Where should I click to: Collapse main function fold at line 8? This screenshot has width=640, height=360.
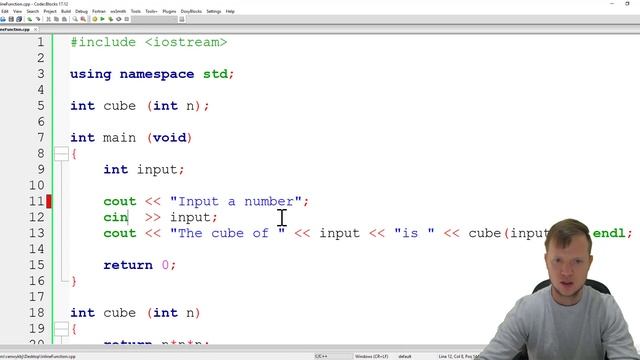pyautogui.click(x=61, y=153)
